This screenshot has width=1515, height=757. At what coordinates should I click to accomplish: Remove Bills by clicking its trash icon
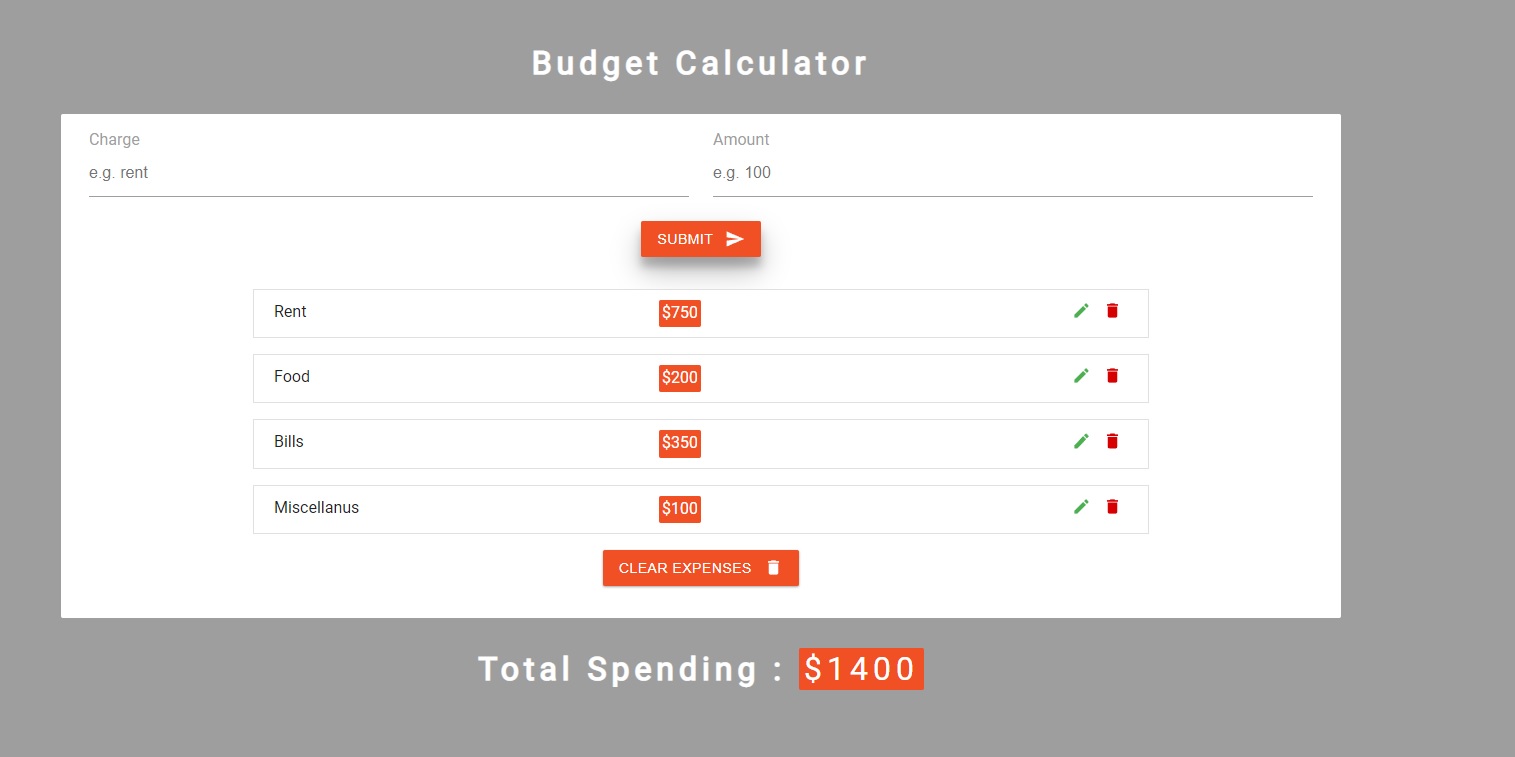[x=1112, y=441]
